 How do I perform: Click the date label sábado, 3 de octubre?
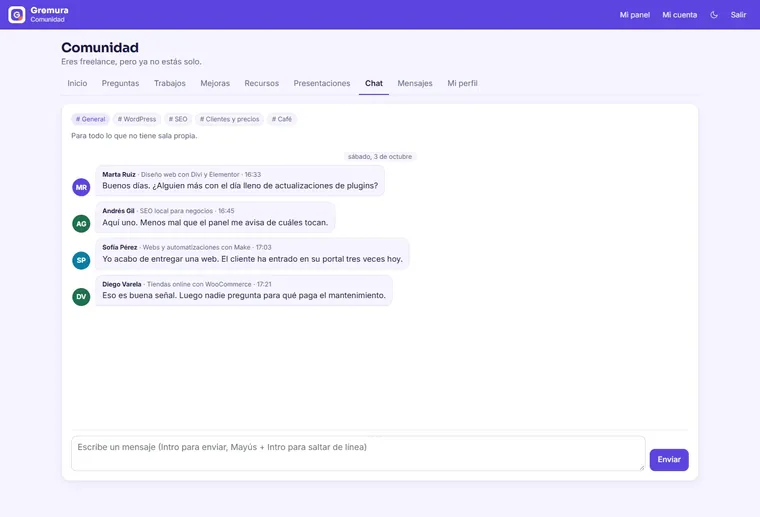point(380,157)
